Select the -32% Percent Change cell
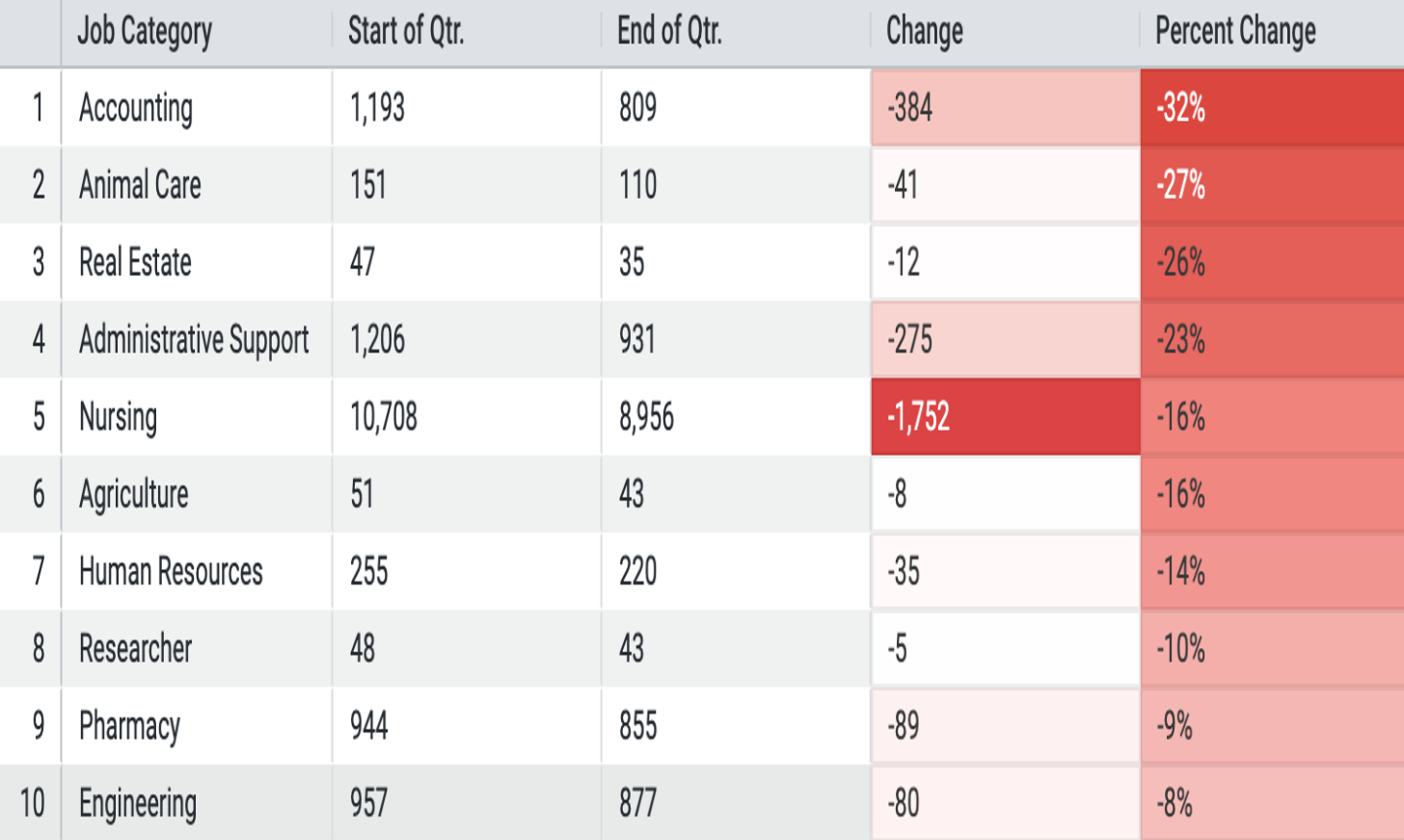Viewport: 1404px width, 840px height. click(1272, 107)
